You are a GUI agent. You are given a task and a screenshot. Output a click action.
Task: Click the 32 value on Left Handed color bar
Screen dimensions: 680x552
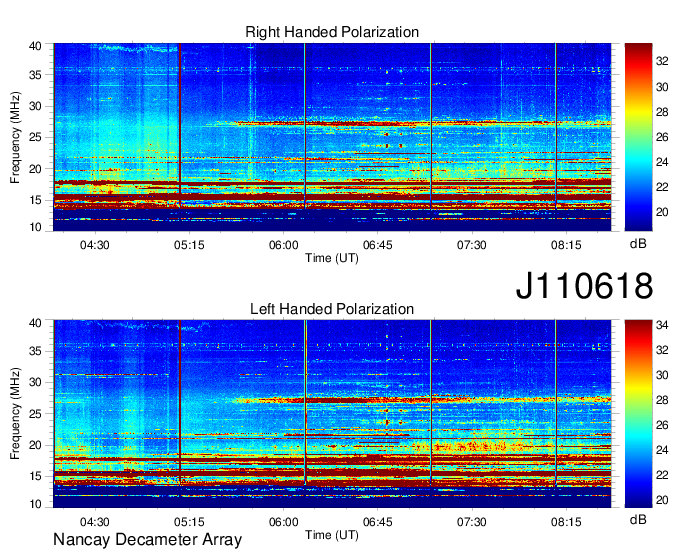click(x=662, y=350)
